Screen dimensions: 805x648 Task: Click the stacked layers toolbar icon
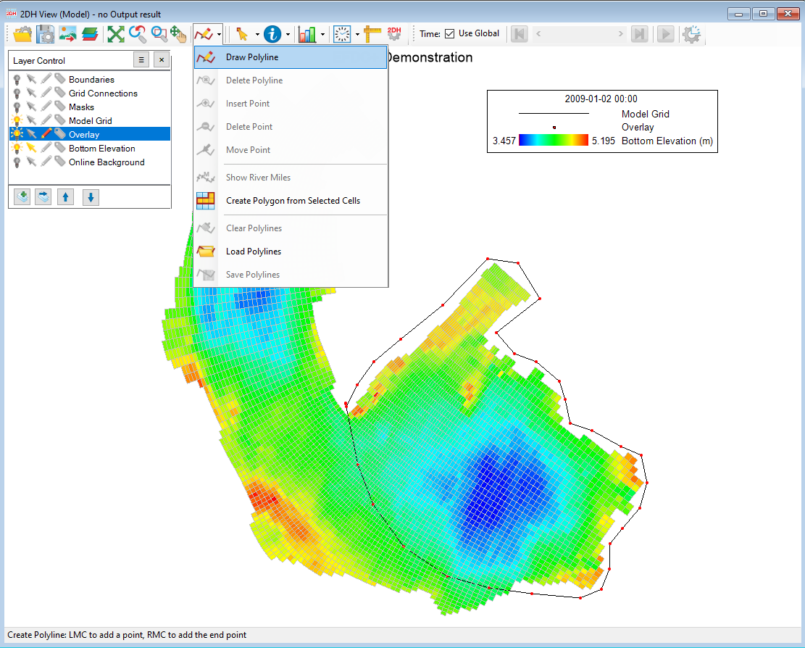point(91,34)
